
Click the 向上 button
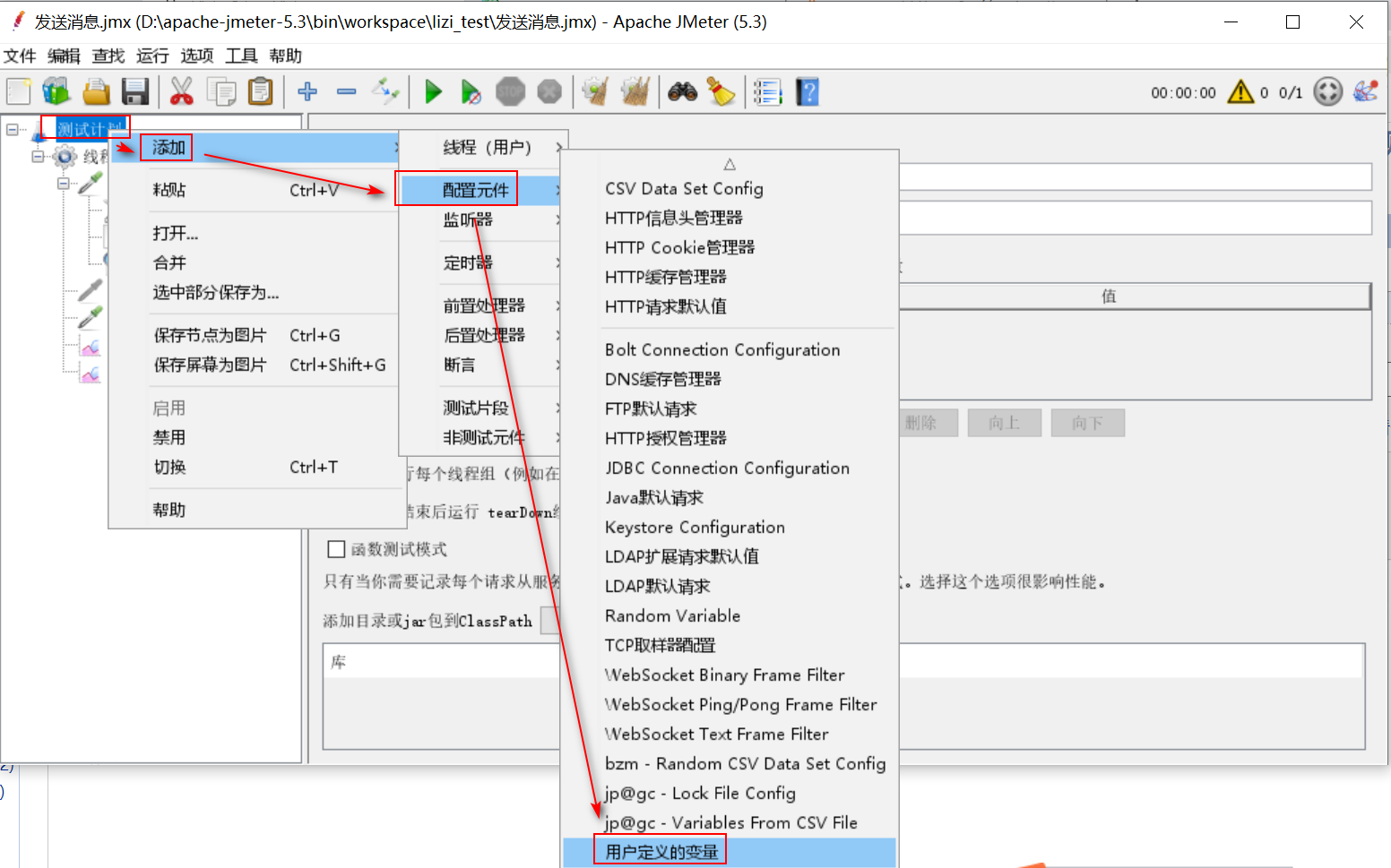pyautogui.click(x=1004, y=423)
